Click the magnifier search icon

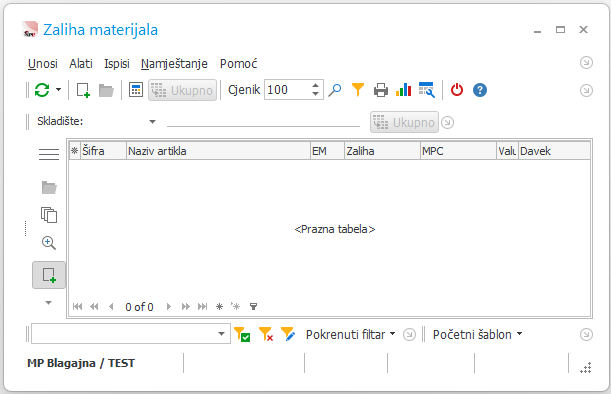[x=335, y=90]
